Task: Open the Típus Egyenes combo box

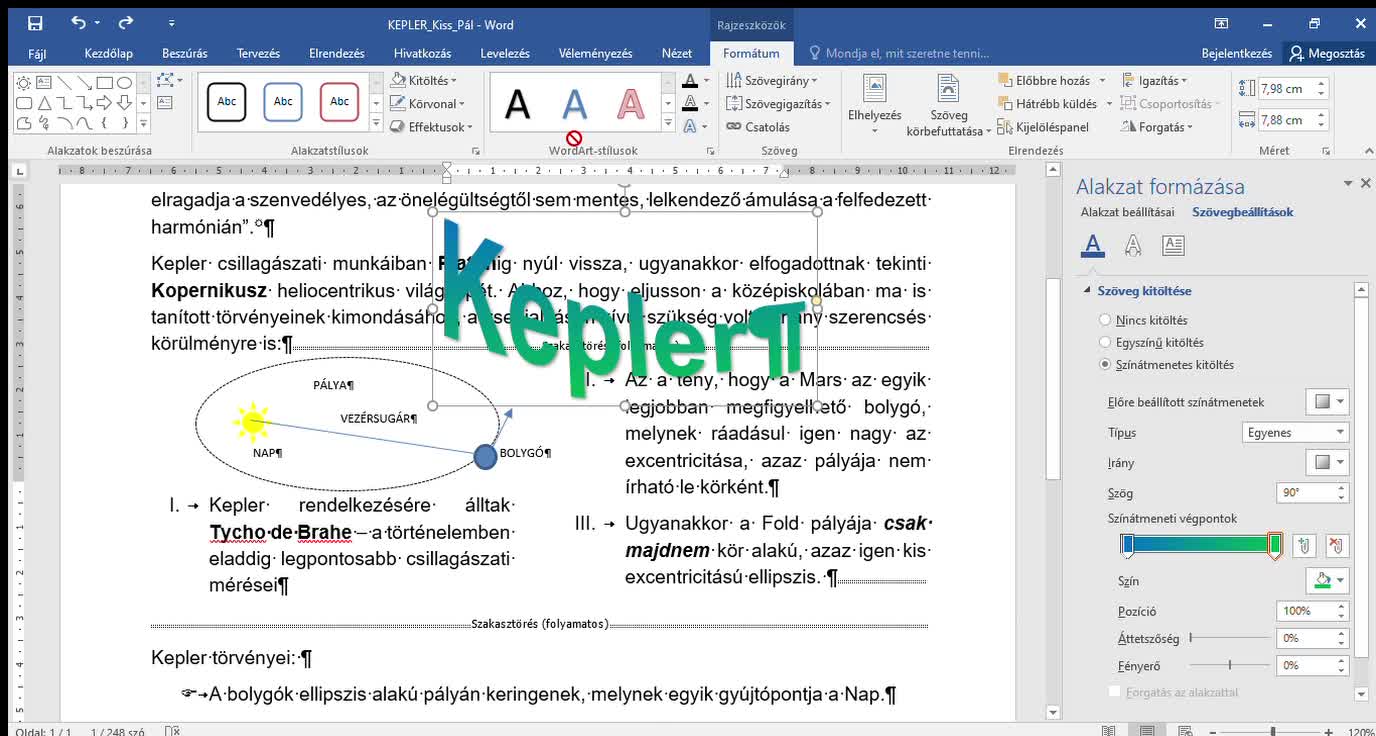Action: (x=1295, y=432)
